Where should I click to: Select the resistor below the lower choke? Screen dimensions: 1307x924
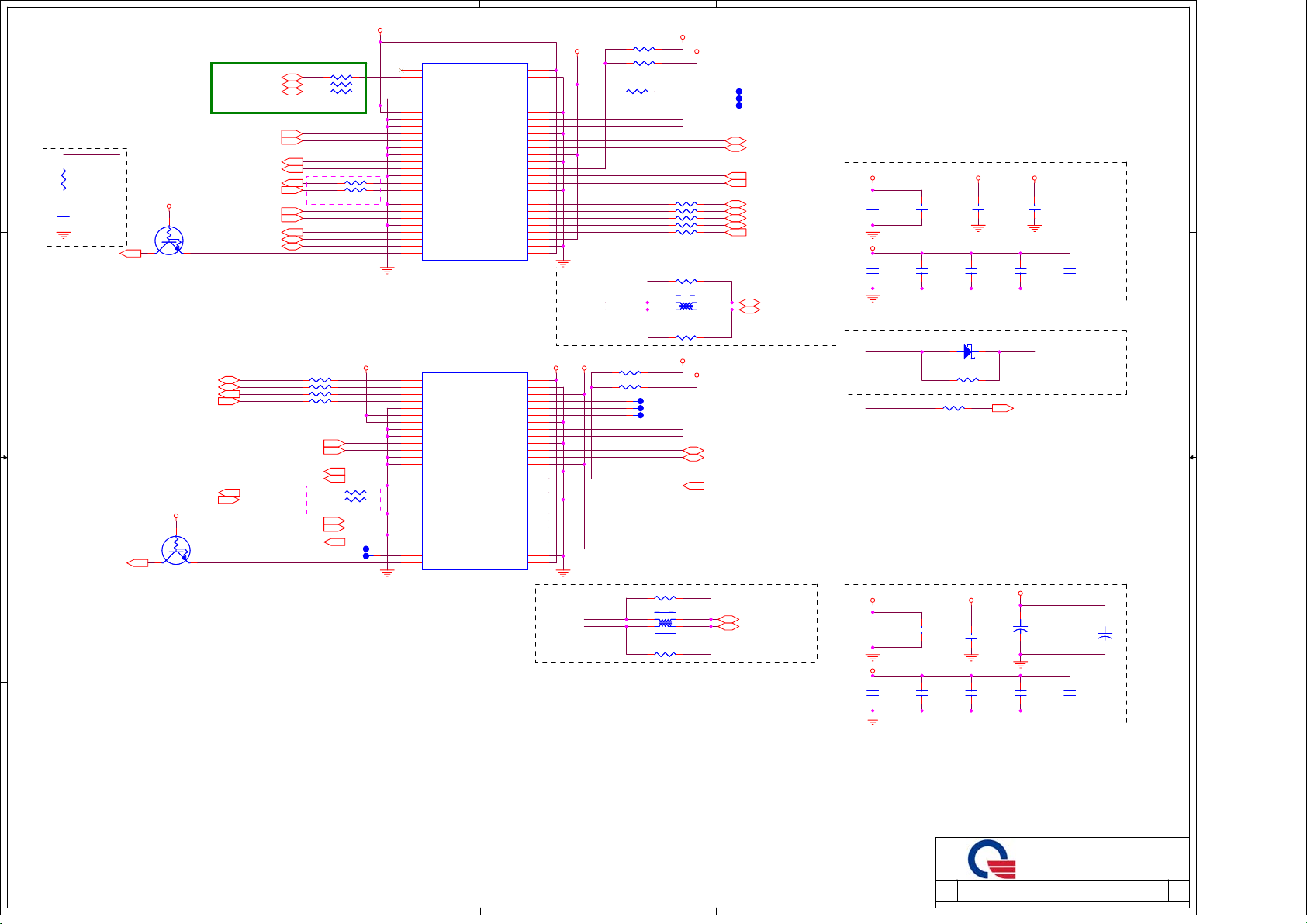[665, 654]
